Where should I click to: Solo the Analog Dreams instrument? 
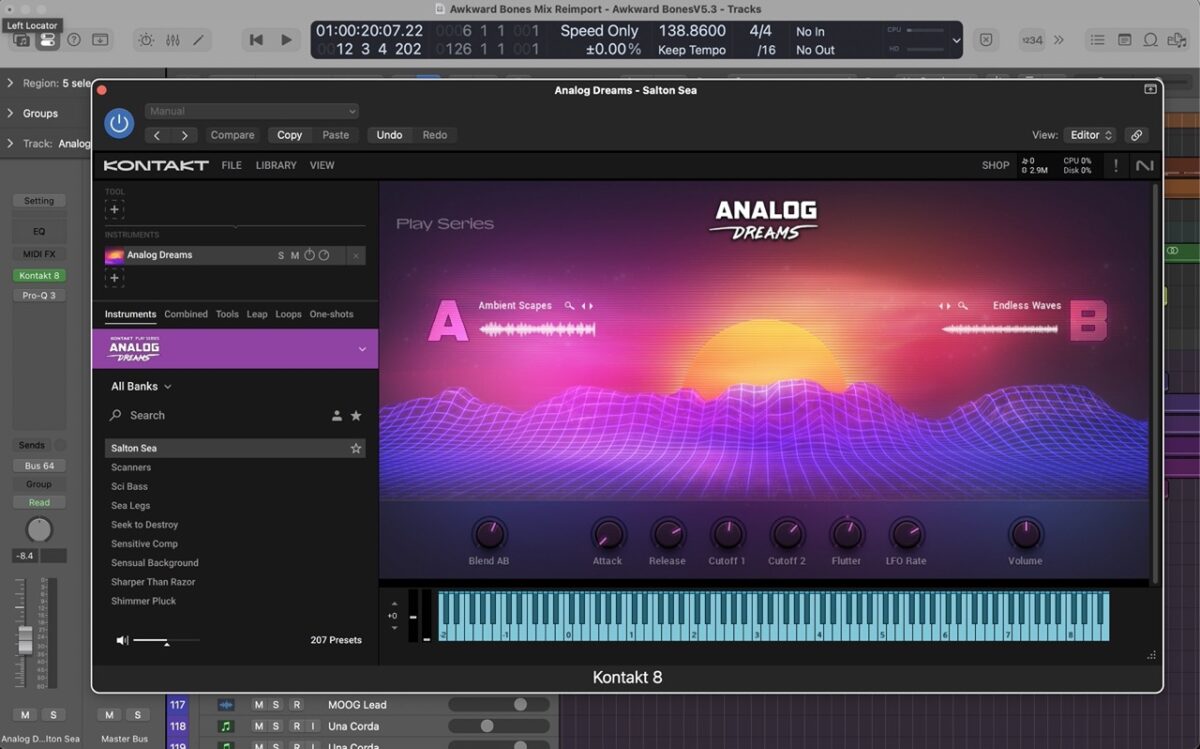pos(281,256)
